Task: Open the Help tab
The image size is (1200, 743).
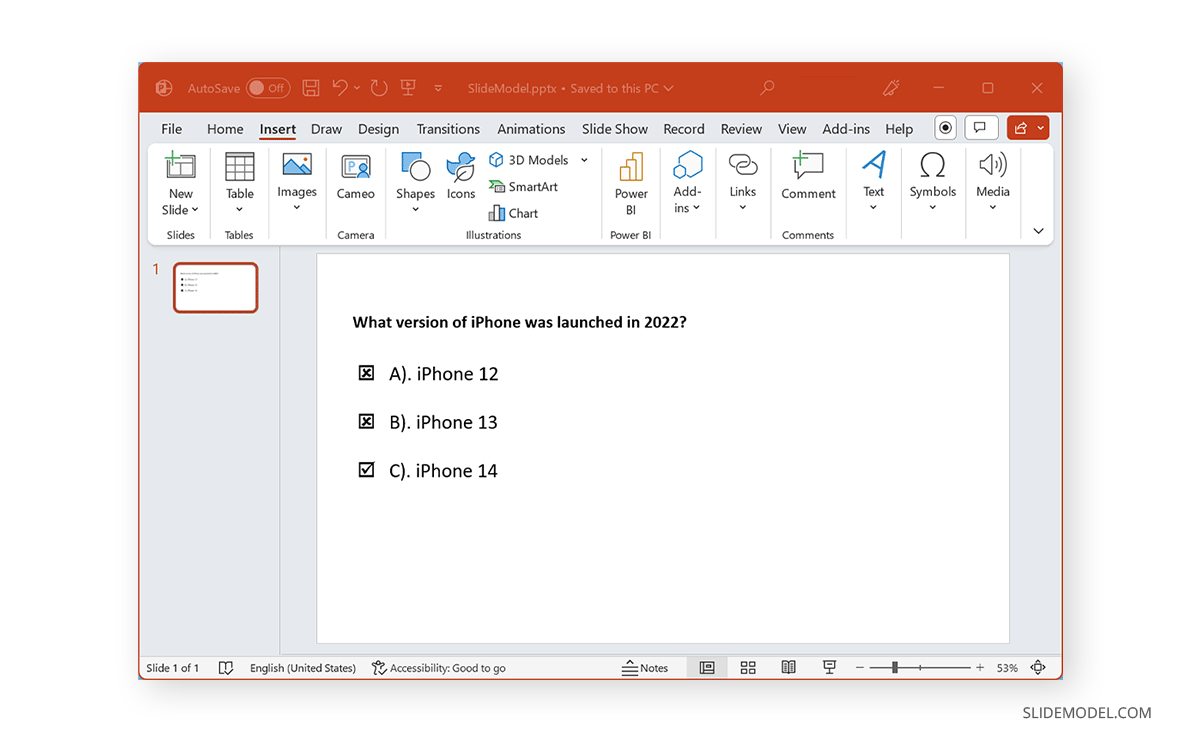Action: [x=899, y=129]
